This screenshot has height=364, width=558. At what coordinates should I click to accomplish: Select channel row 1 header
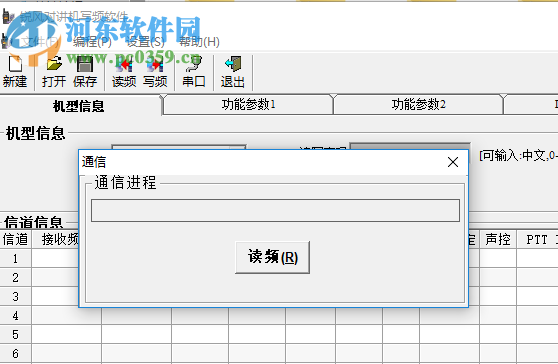click(15, 259)
